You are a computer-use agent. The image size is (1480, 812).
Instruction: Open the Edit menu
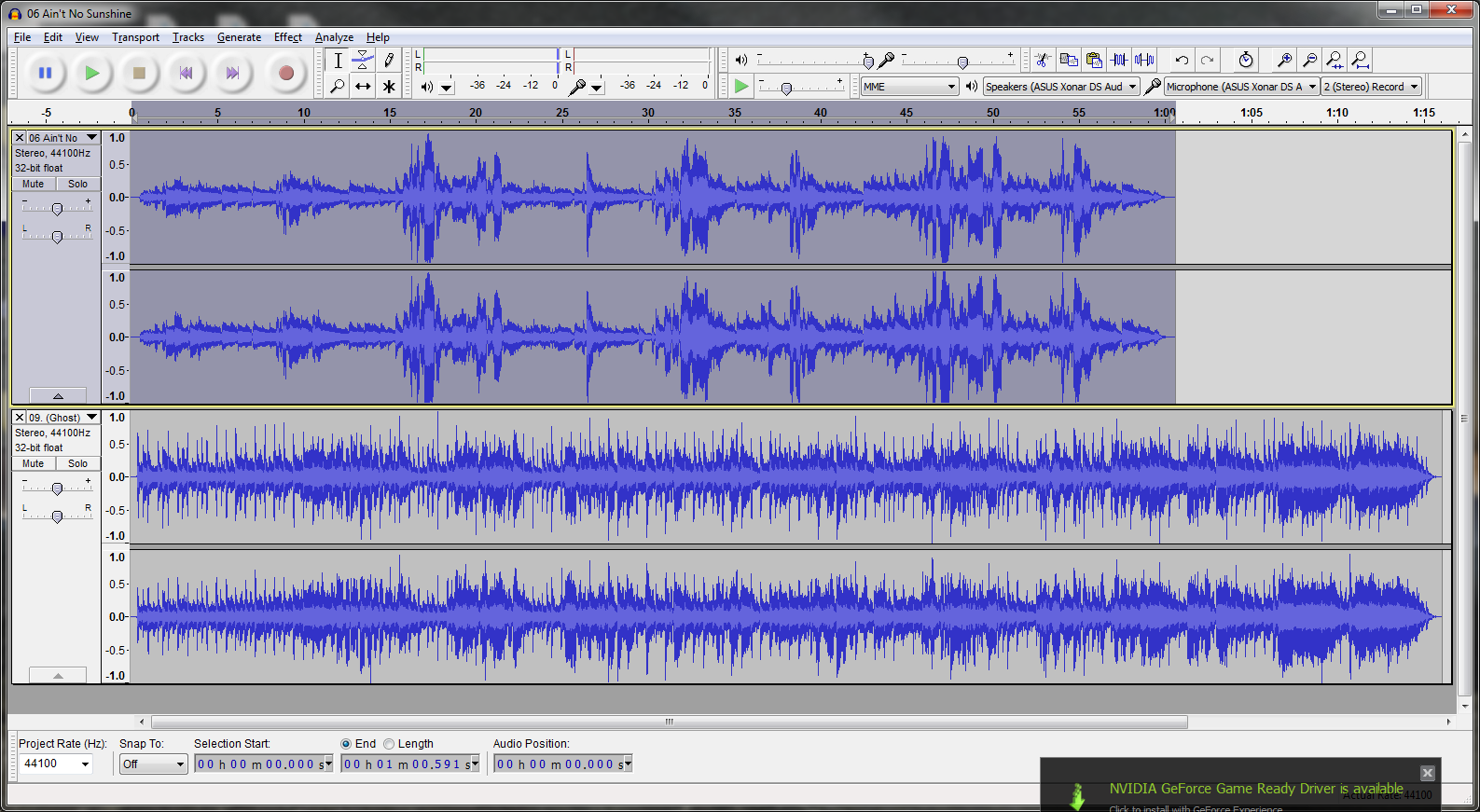coord(53,37)
